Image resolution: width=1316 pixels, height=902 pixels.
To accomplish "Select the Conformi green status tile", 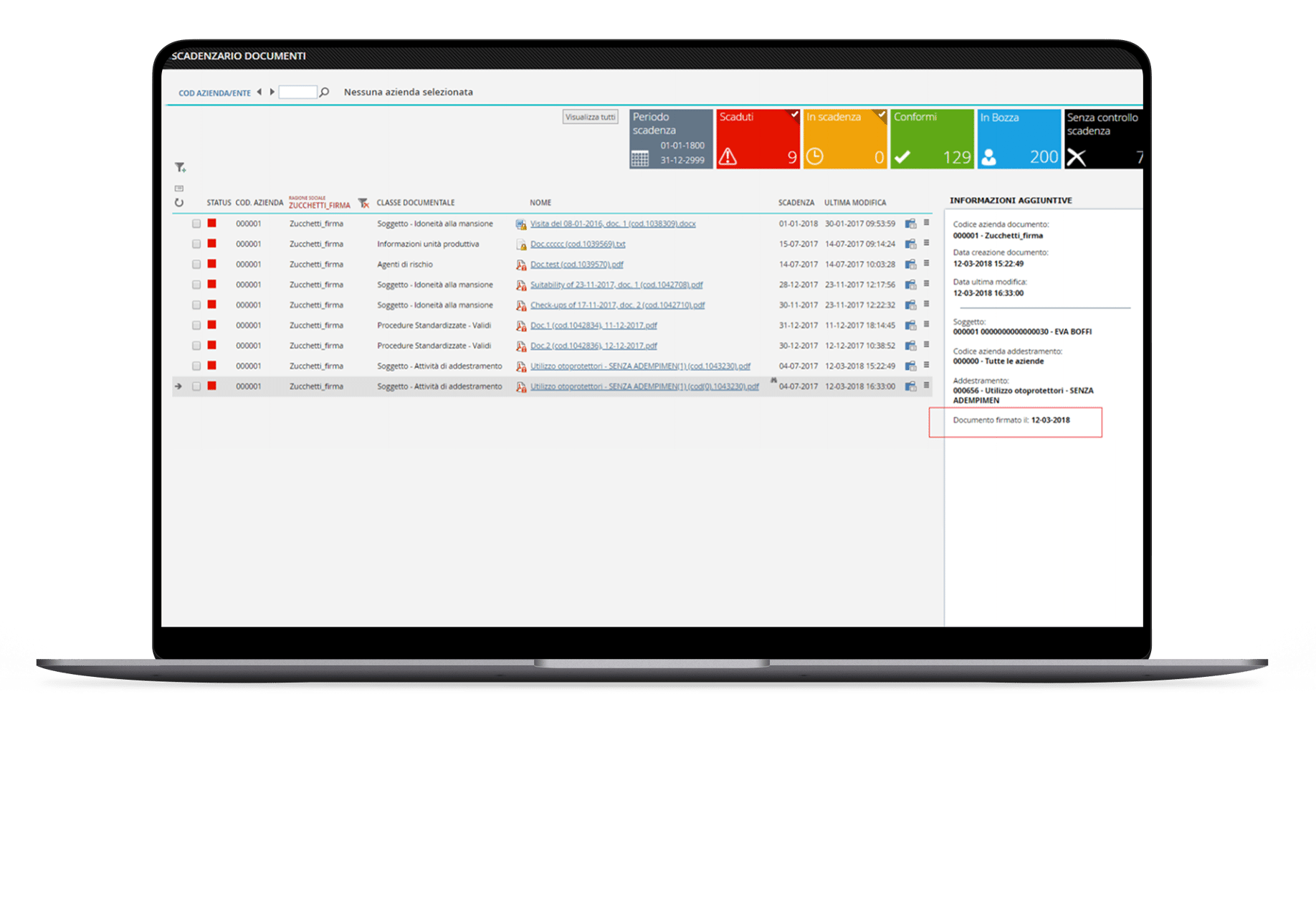I will tap(932, 139).
